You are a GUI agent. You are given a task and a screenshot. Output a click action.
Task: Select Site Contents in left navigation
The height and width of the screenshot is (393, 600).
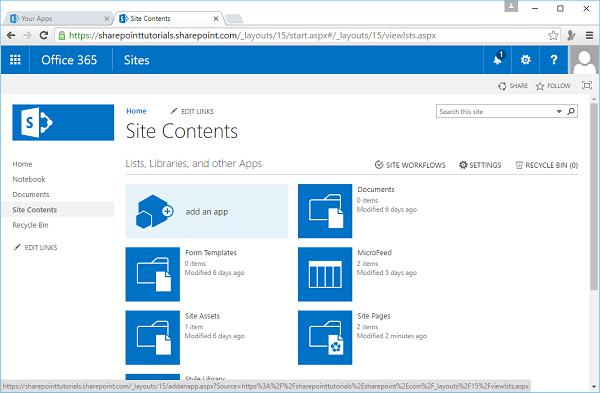point(34,210)
